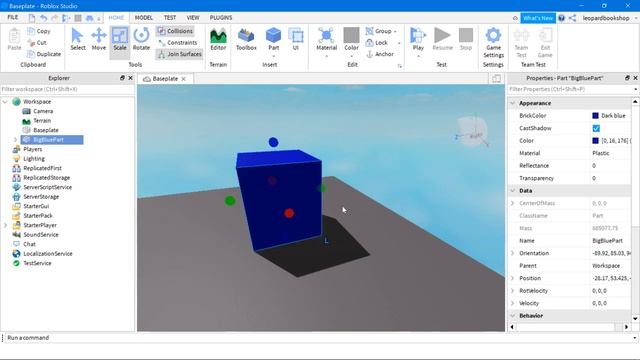Click the Color property swatch

click(x=595, y=141)
